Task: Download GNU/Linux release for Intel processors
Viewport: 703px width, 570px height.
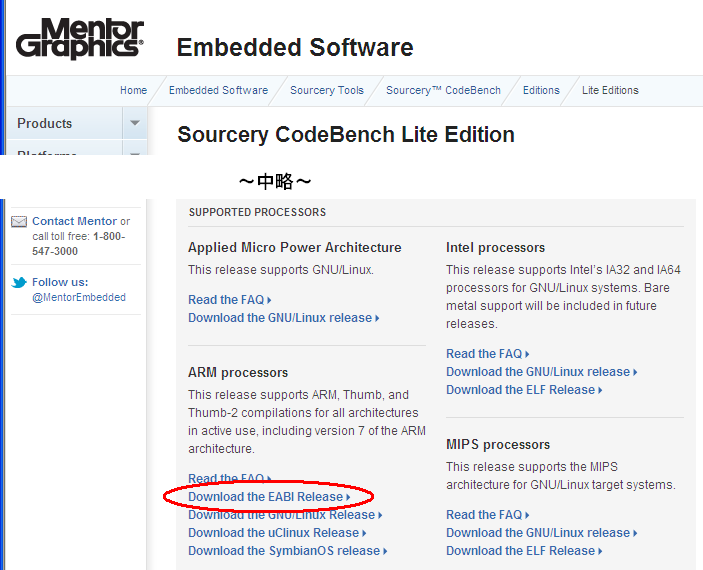Action: tap(541, 371)
